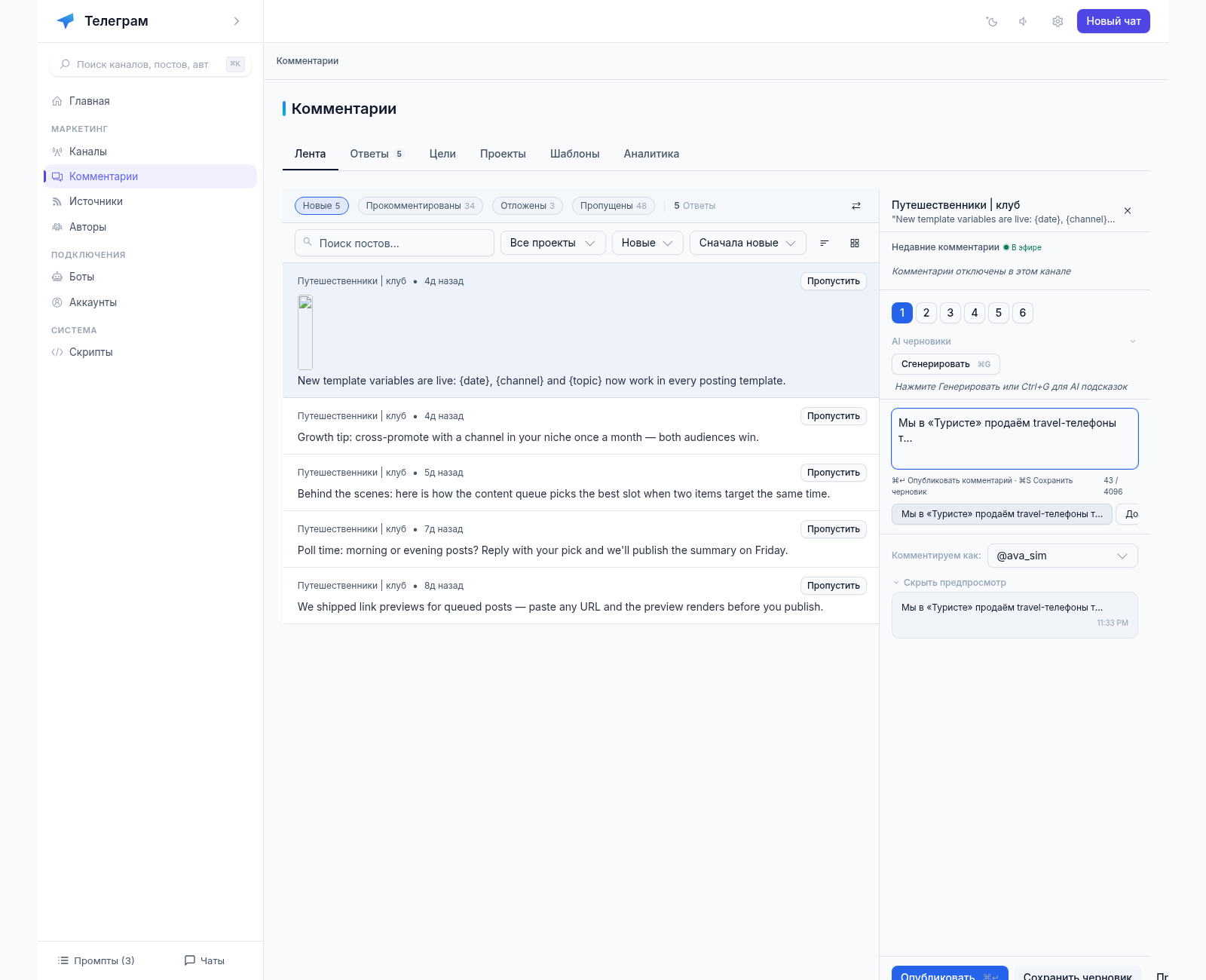Collapse Скрыть предпросмотр preview section
The image size is (1206, 980).
click(x=950, y=583)
